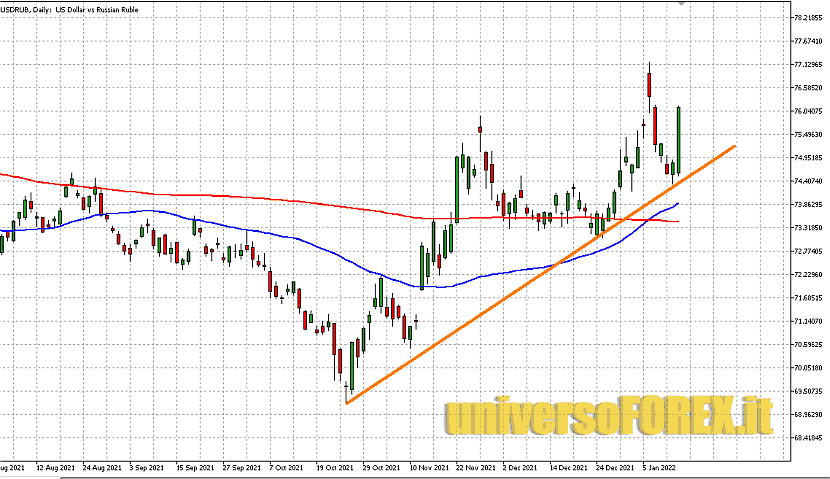
Task: Click the 70.05180 price axis label
Action: pyautogui.click(x=808, y=367)
